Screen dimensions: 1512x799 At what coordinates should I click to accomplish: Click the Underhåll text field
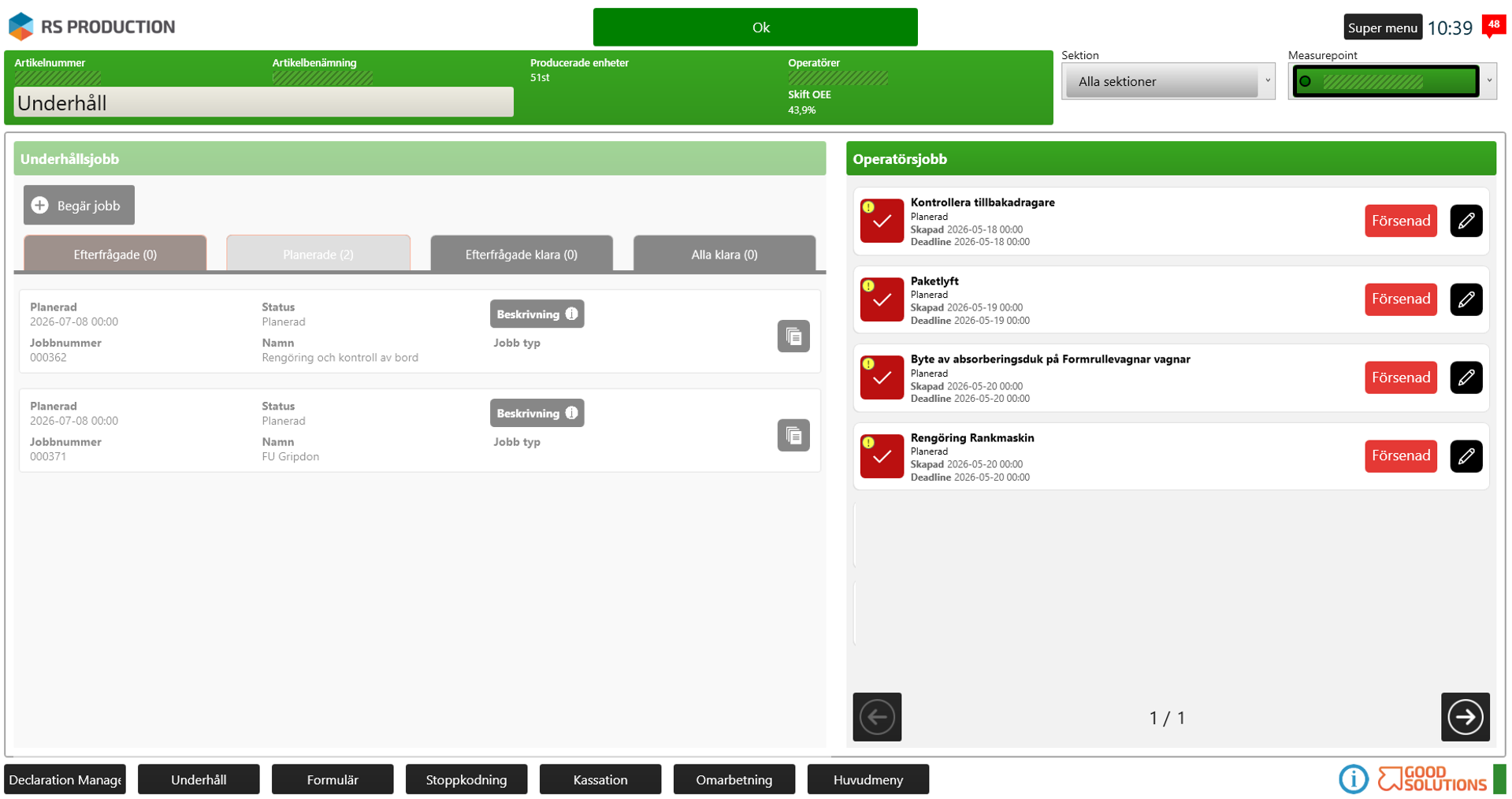coord(263,102)
